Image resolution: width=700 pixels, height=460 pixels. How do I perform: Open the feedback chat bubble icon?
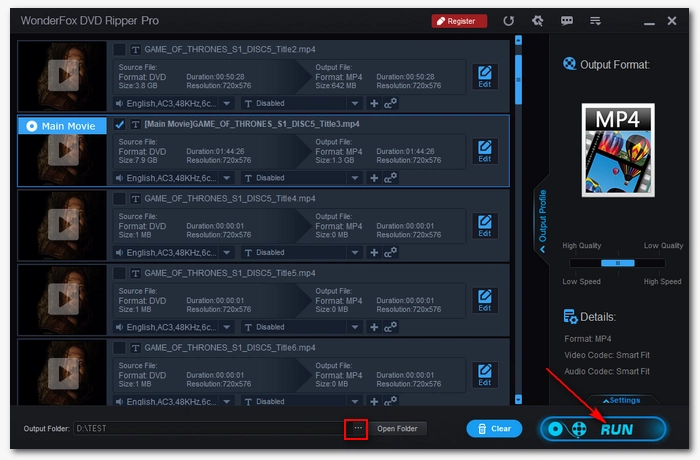tap(567, 21)
